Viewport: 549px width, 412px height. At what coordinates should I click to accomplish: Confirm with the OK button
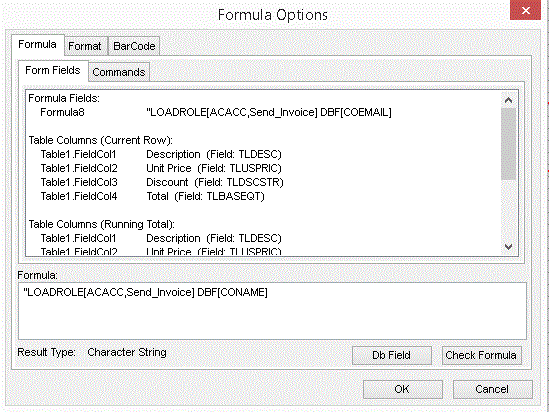[x=402, y=389]
